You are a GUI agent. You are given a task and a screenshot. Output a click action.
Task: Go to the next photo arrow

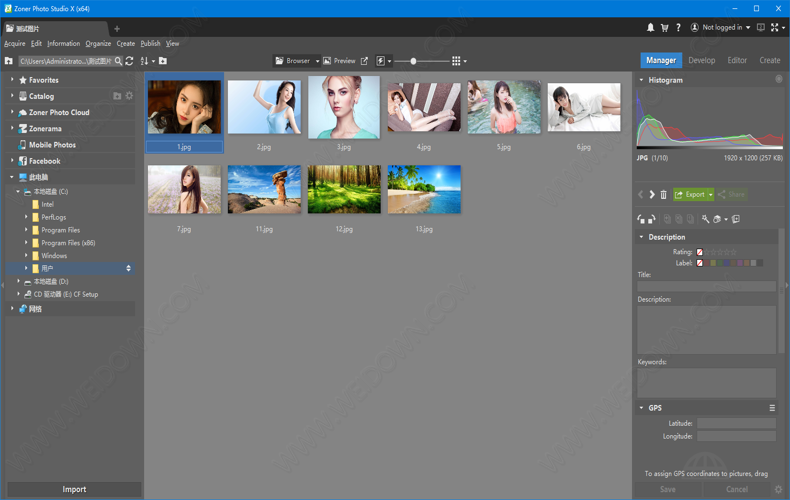652,195
